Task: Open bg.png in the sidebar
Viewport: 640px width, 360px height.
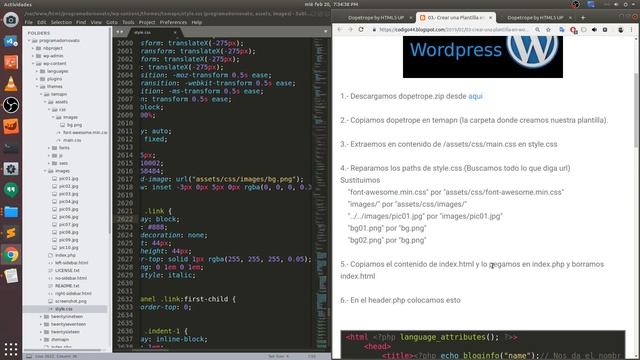Action: (x=74, y=125)
